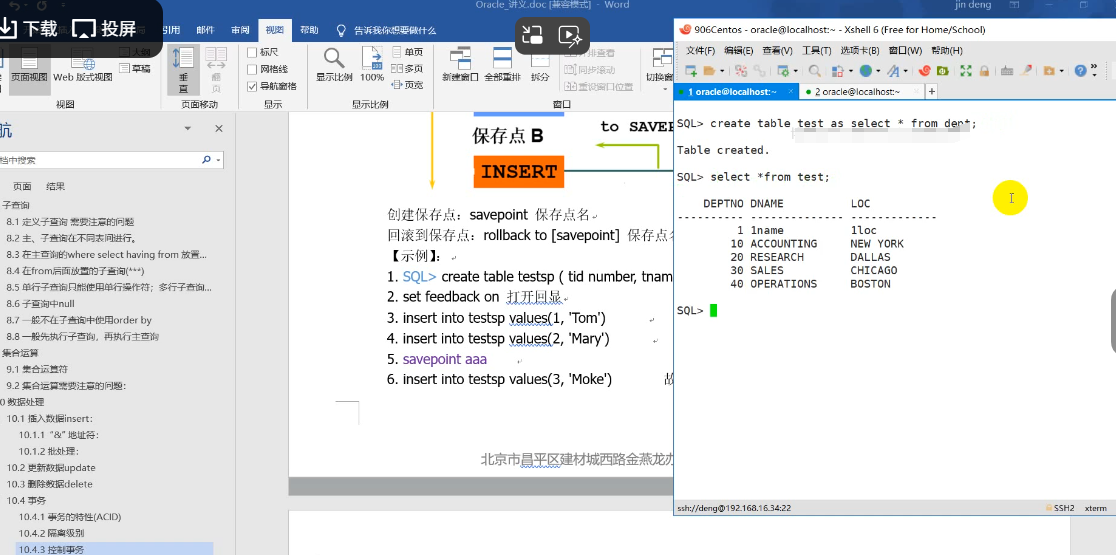Click the magnifier Find icon in Xshell toolbar
The height and width of the screenshot is (555, 1116).
pos(814,71)
